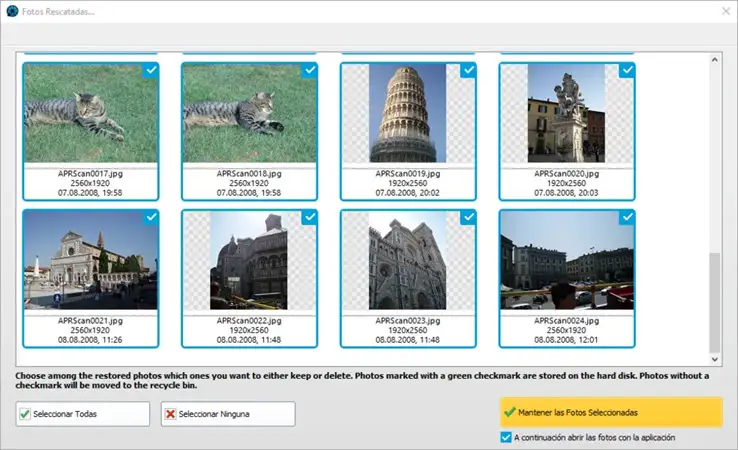The image size is (738, 450).
Task: Click the app icon in title bar
Action: [11, 11]
